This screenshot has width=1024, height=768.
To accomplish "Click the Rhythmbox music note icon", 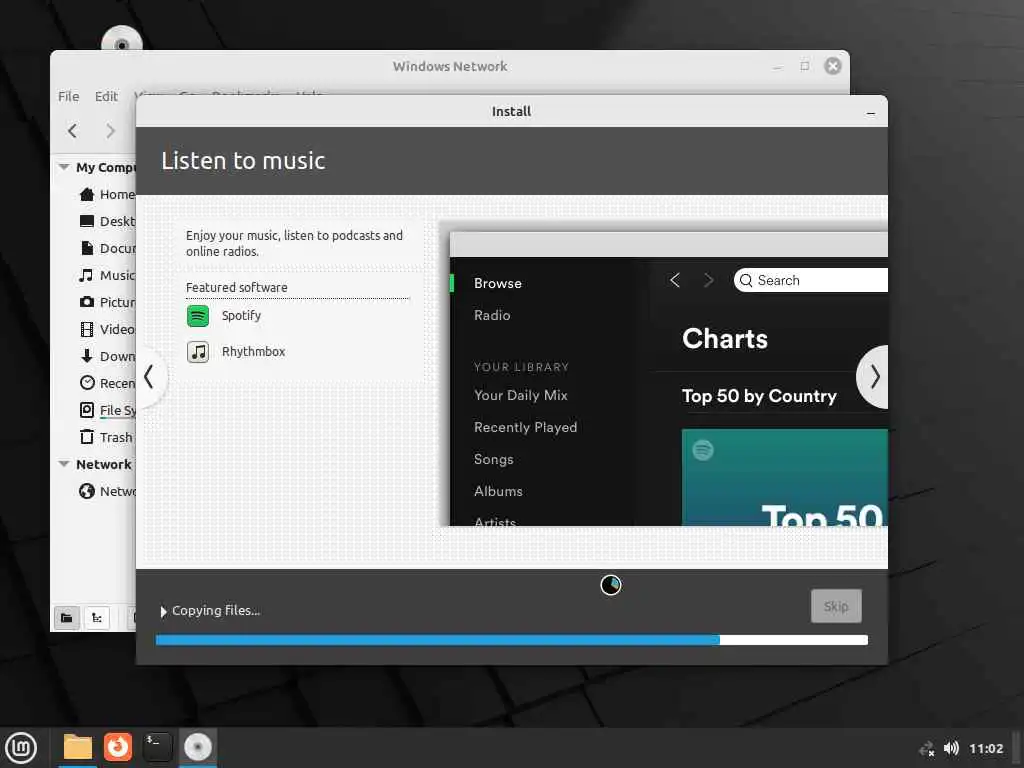I will pyautogui.click(x=198, y=352).
